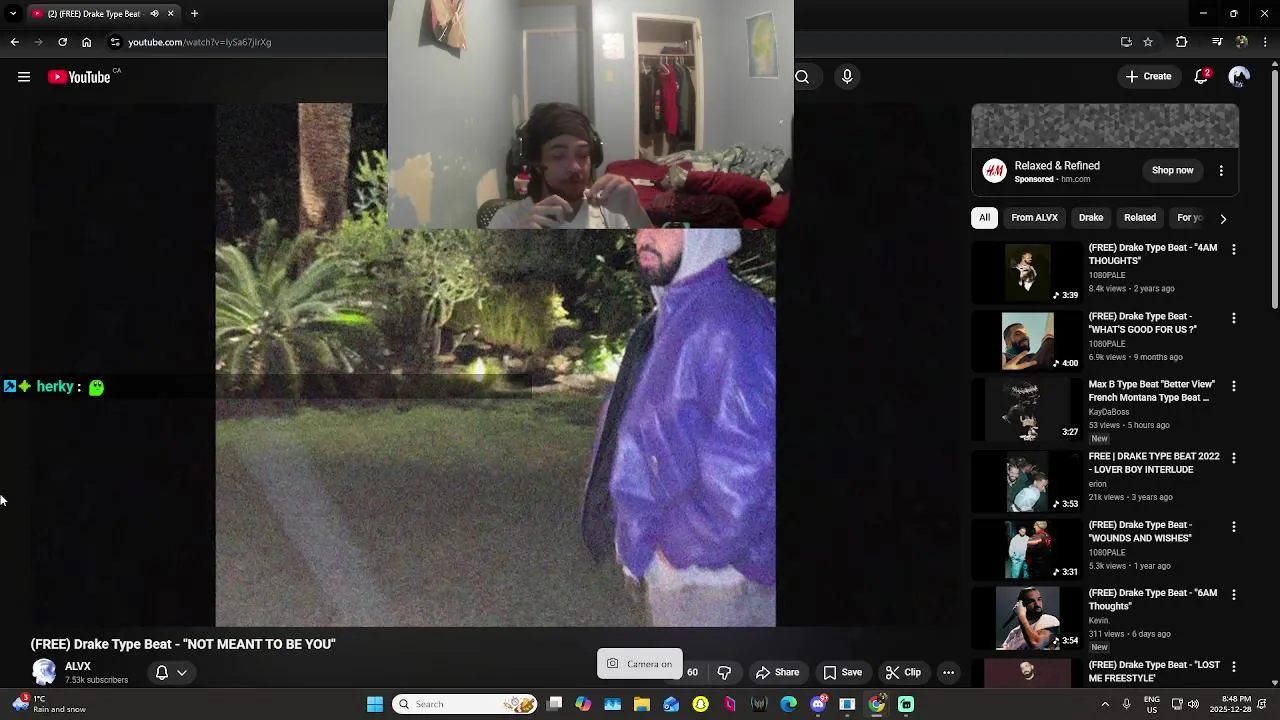Click the browser home icon
The image size is (1280, 720).
[86, 42]
